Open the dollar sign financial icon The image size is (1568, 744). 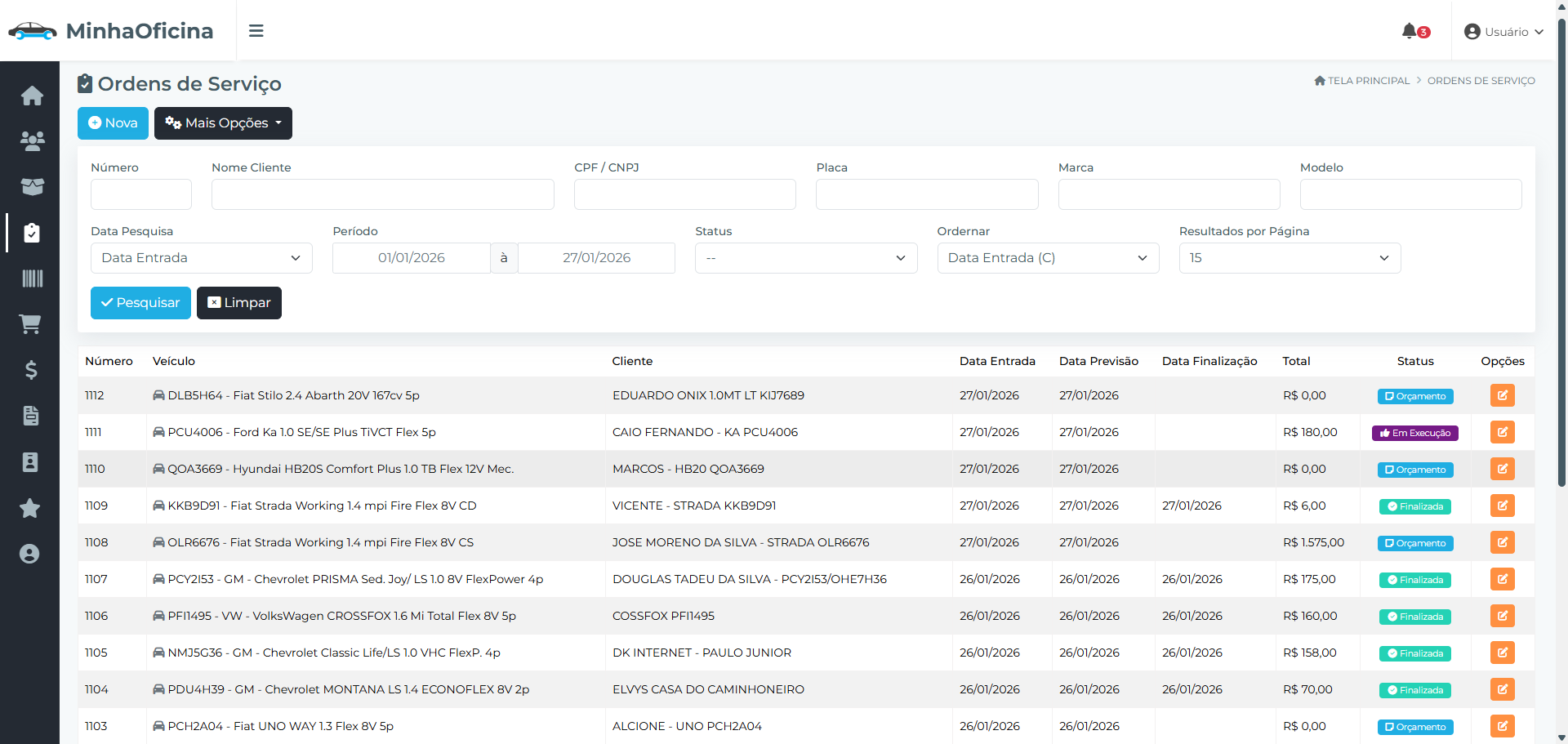click(31, 370)
